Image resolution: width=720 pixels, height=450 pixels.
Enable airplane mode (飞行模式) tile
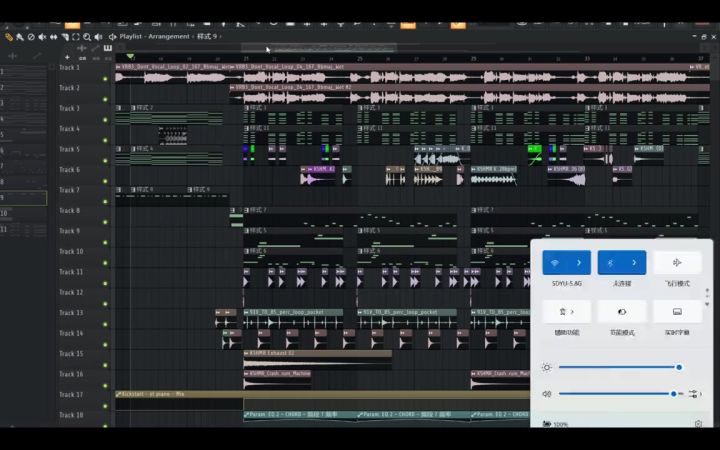tap(677, 263)
